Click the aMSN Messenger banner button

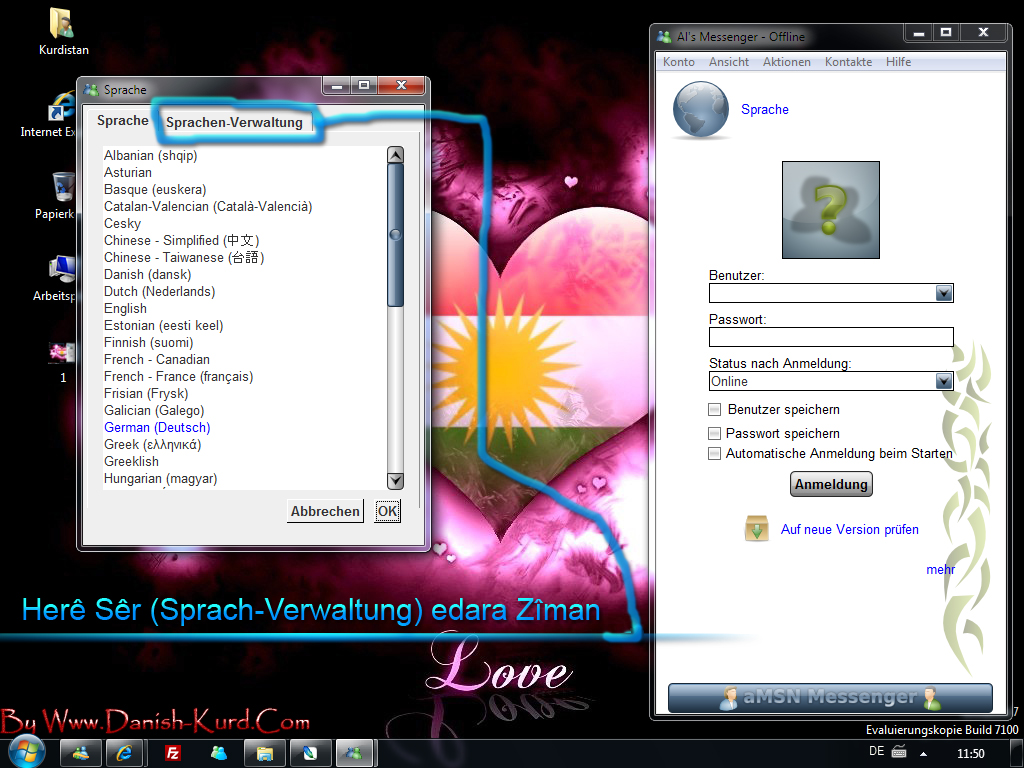coord(830,697)
